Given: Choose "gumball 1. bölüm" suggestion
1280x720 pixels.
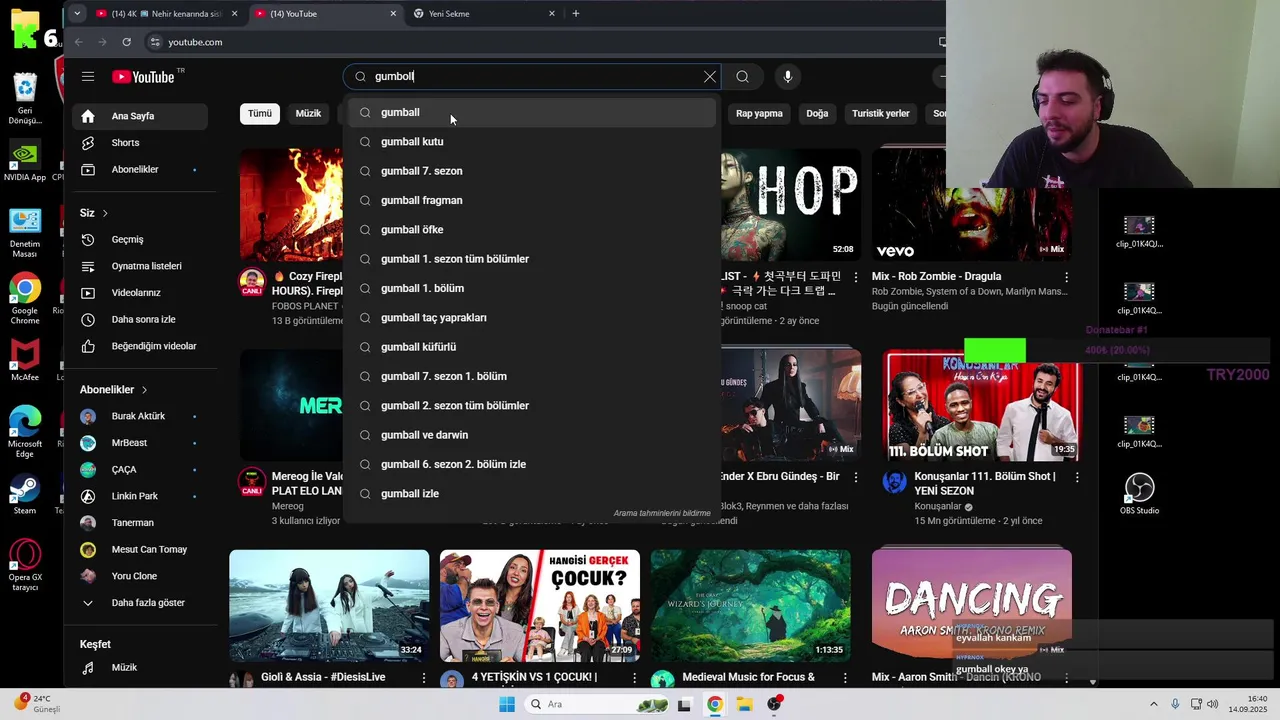Looking at the screenshot, I should pyautogui.click(x=531, y=288).
